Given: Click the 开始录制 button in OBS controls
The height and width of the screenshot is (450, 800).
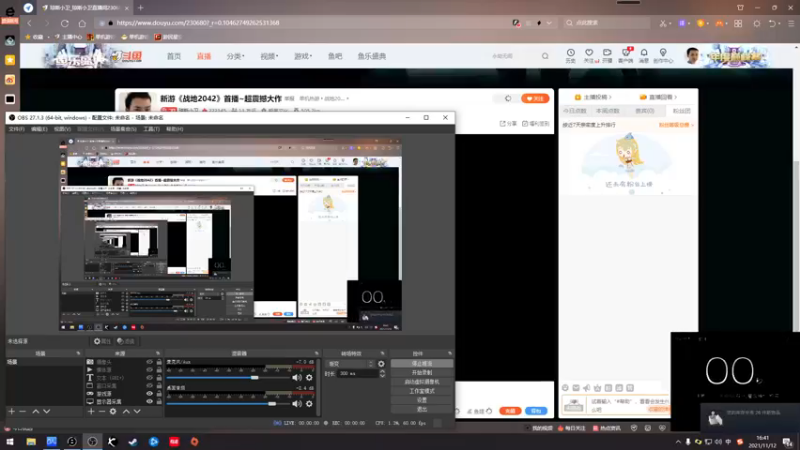Looking at the screenshot, I should tap(421, 373).
